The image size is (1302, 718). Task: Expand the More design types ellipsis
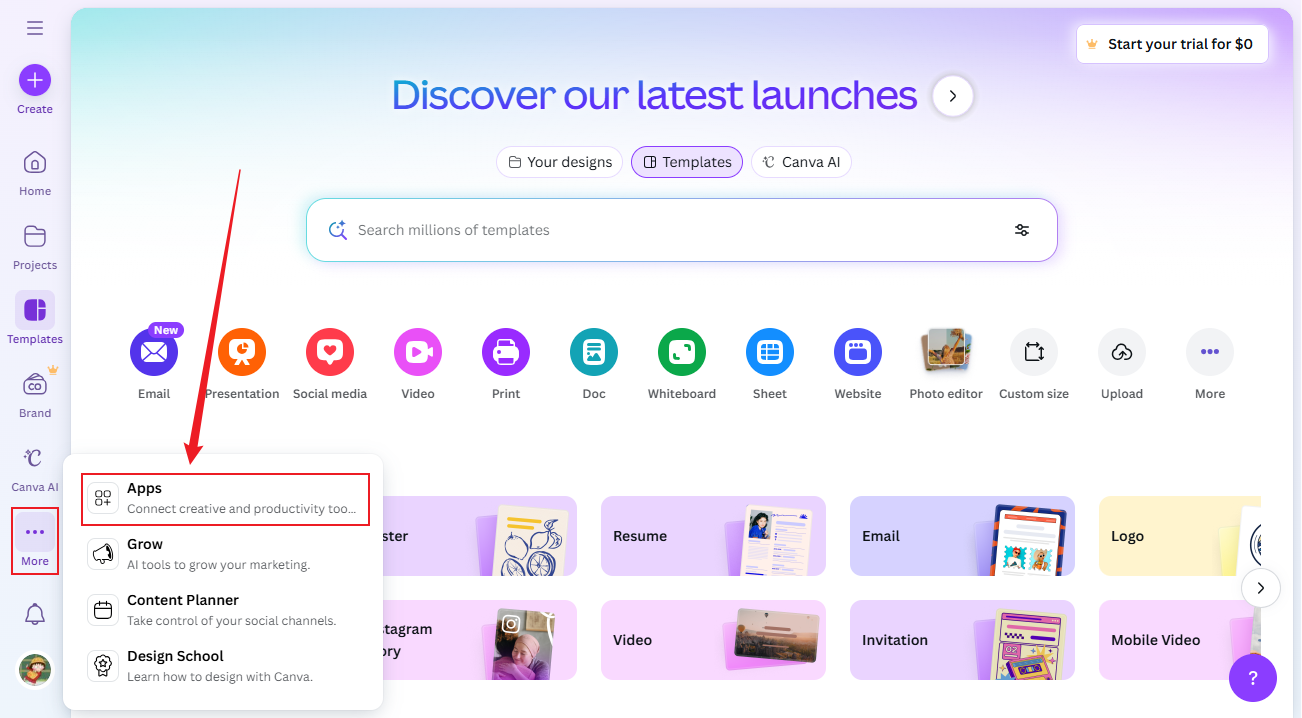[x=1209, y=351]
